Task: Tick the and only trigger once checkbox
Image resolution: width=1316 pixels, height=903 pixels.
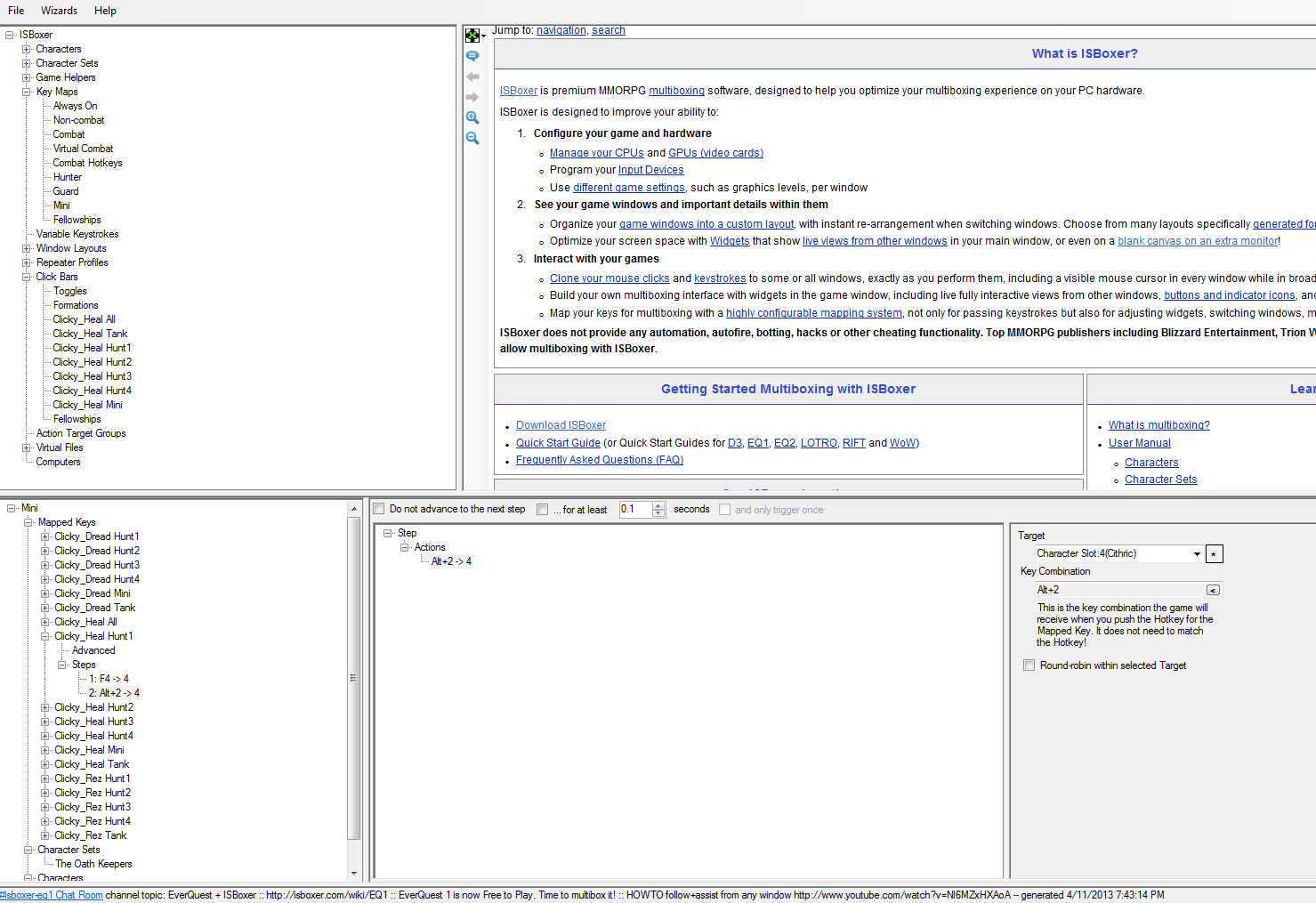Action: (x=724, y=510)
